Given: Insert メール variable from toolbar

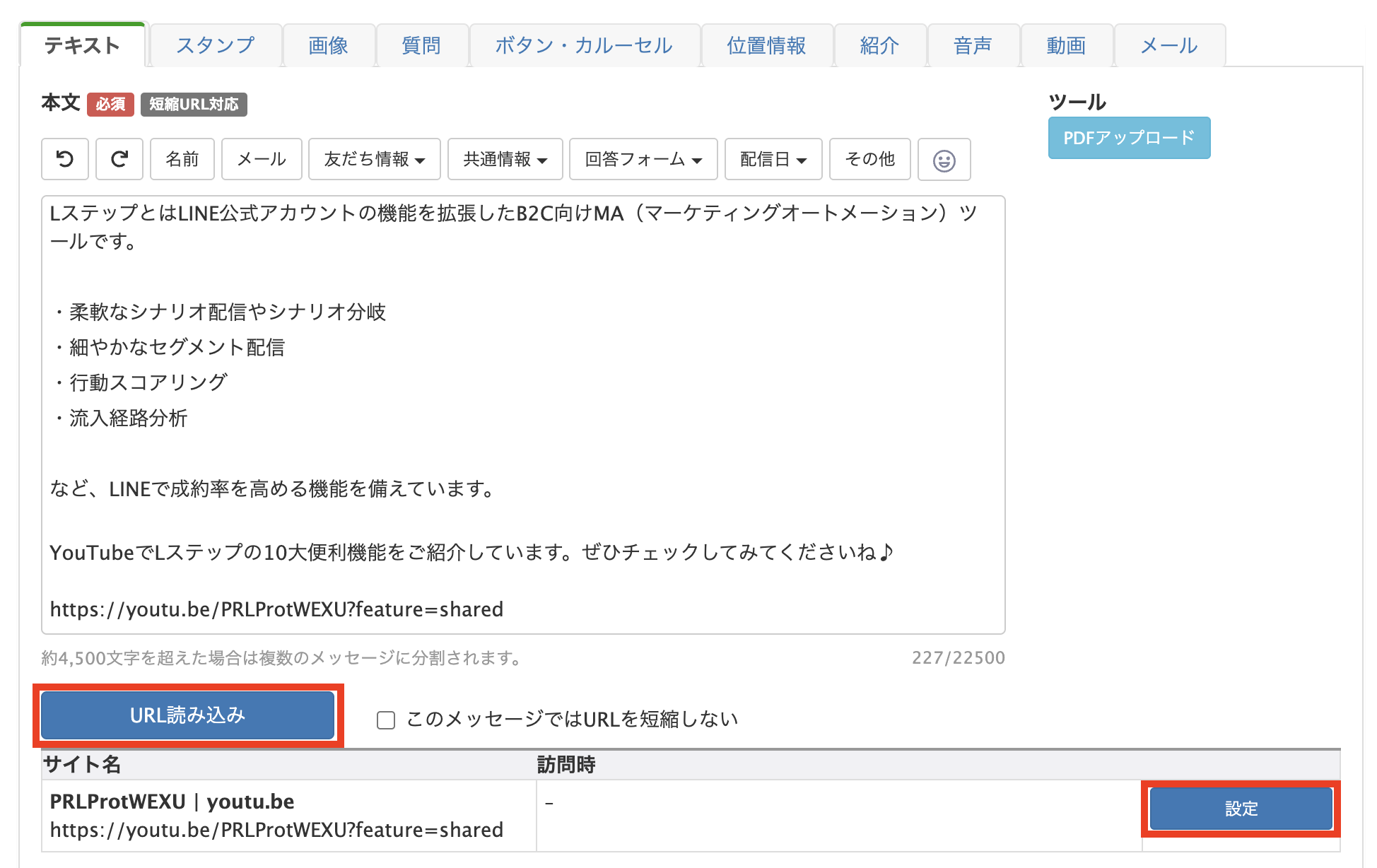Looking at the screenshot, I should [x=262, y=159].
